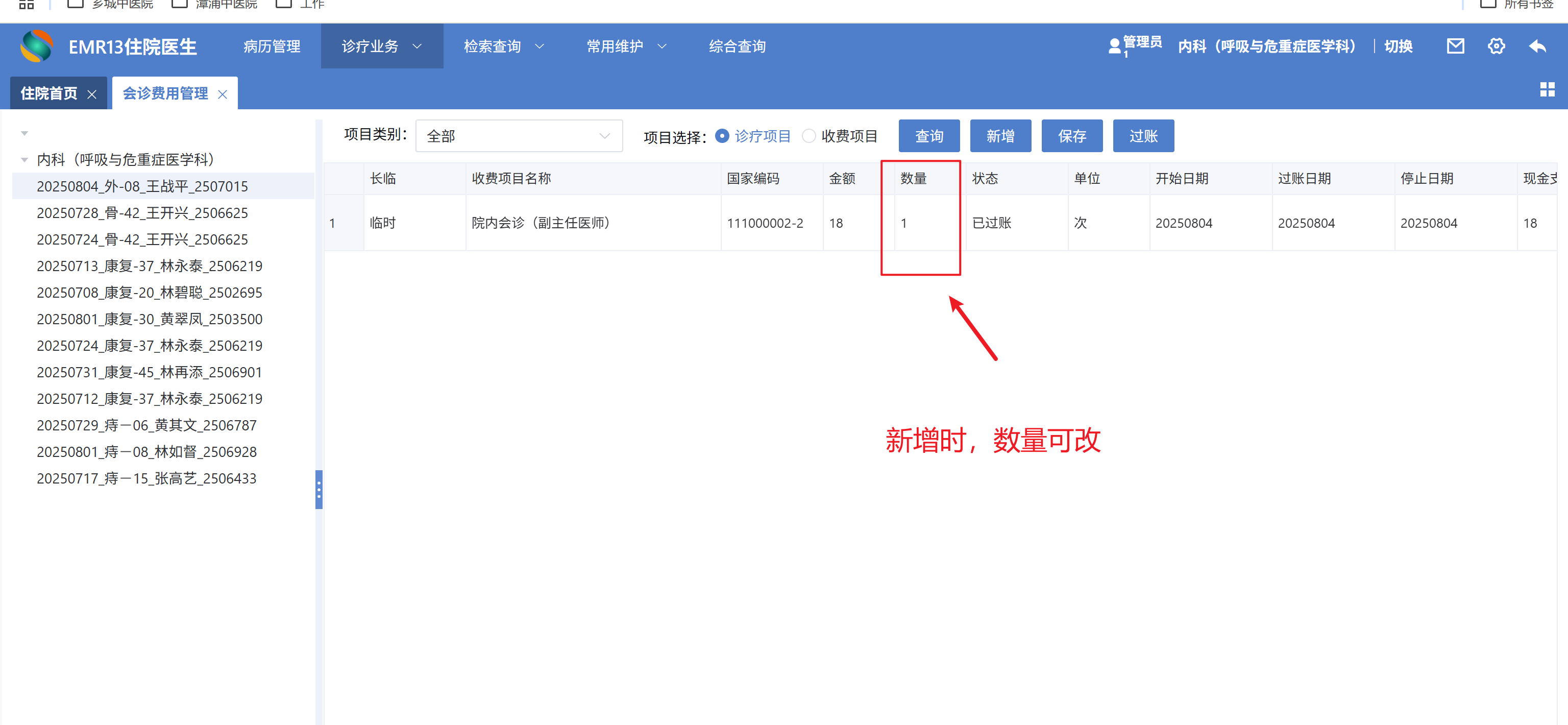Screen dimensions: 1568x725
Task: Click the 新增 button
Action: [x=1000, y=136]
